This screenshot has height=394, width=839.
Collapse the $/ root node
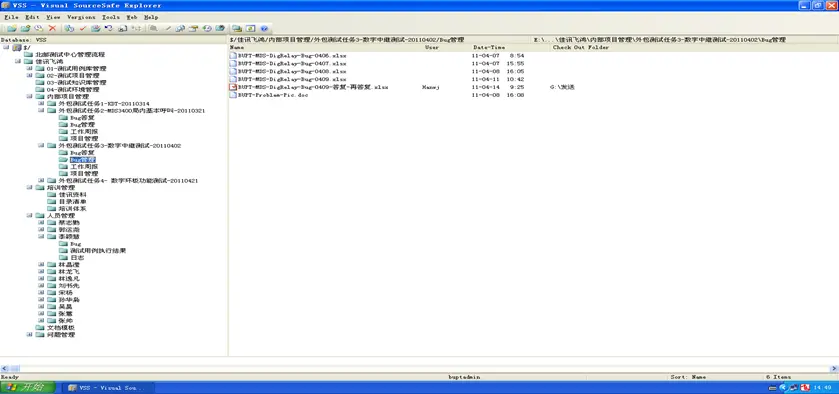pos(6,48)
